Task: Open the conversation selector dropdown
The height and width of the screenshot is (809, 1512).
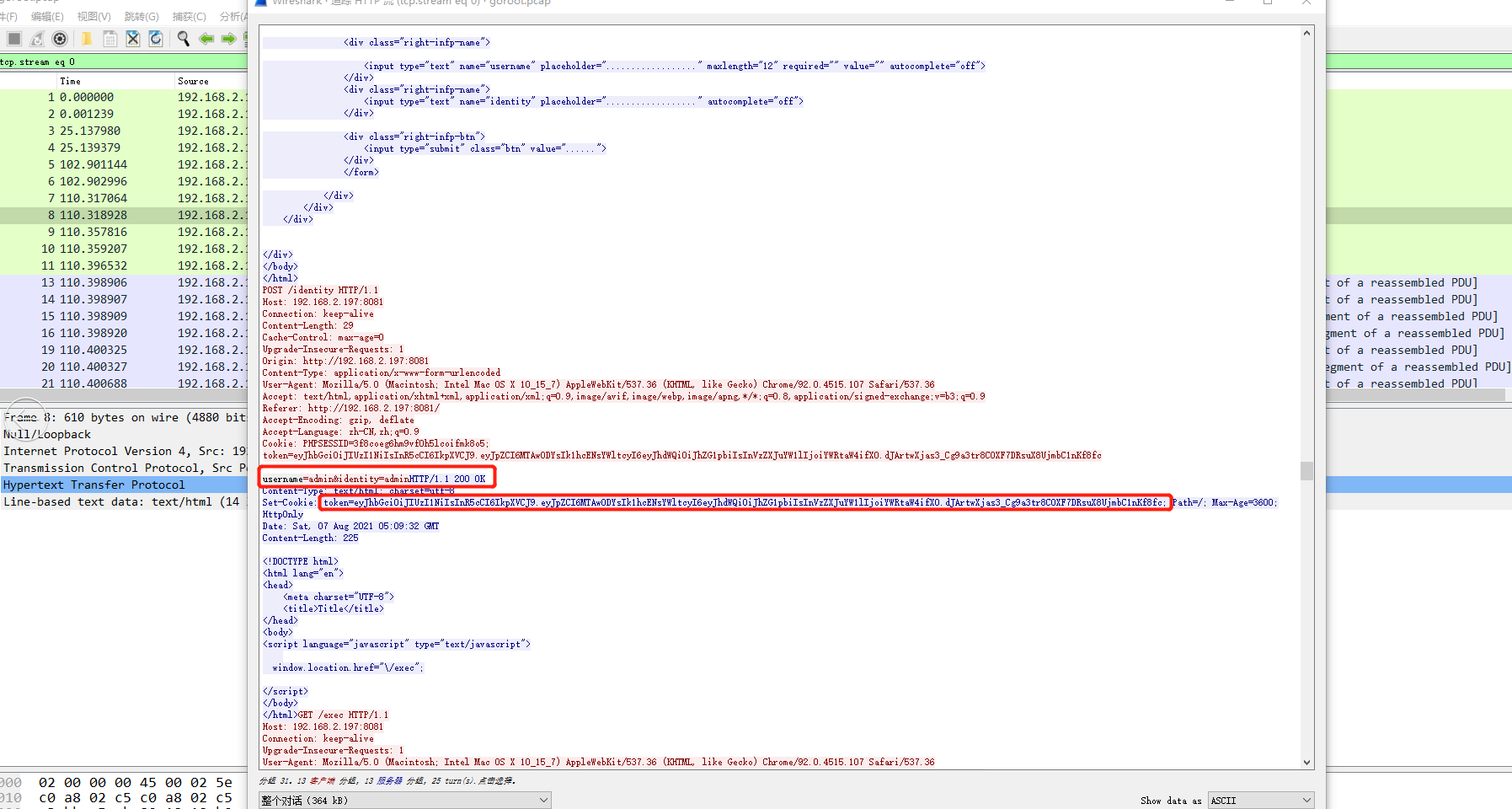Action: (404, 800)
